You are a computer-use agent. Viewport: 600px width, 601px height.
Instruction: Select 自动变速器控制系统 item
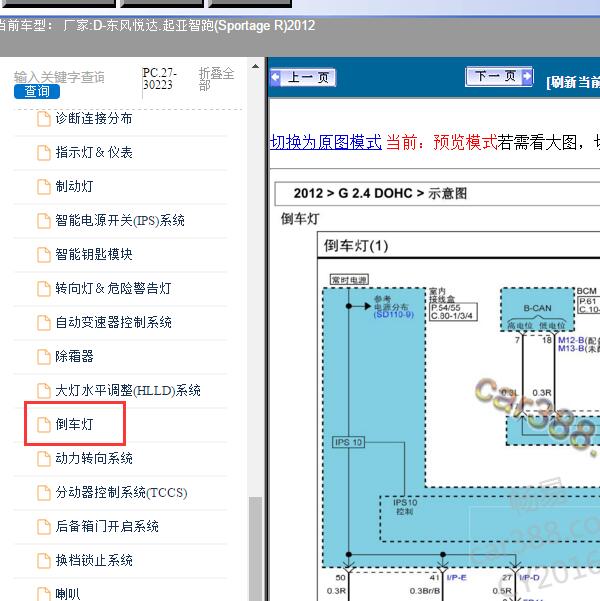113,322
